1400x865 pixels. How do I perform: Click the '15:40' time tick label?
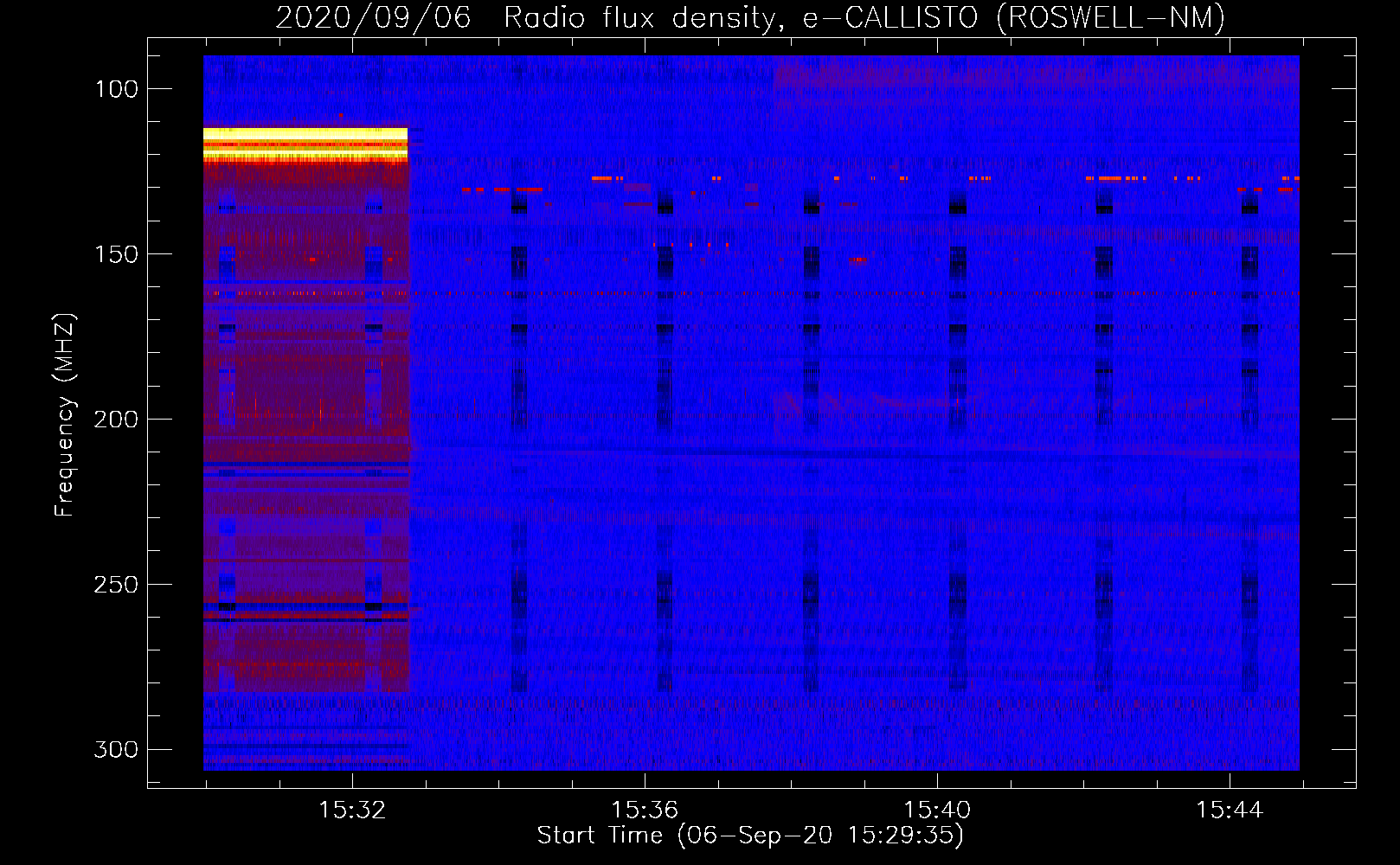pyautogui.click(x=937, y=811)
